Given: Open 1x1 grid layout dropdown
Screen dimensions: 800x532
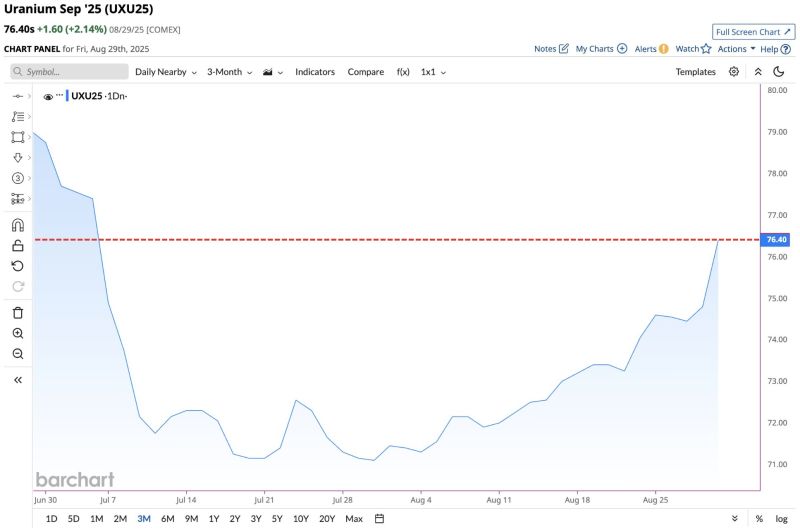Looking at the screenshot, I should (433, 72).
